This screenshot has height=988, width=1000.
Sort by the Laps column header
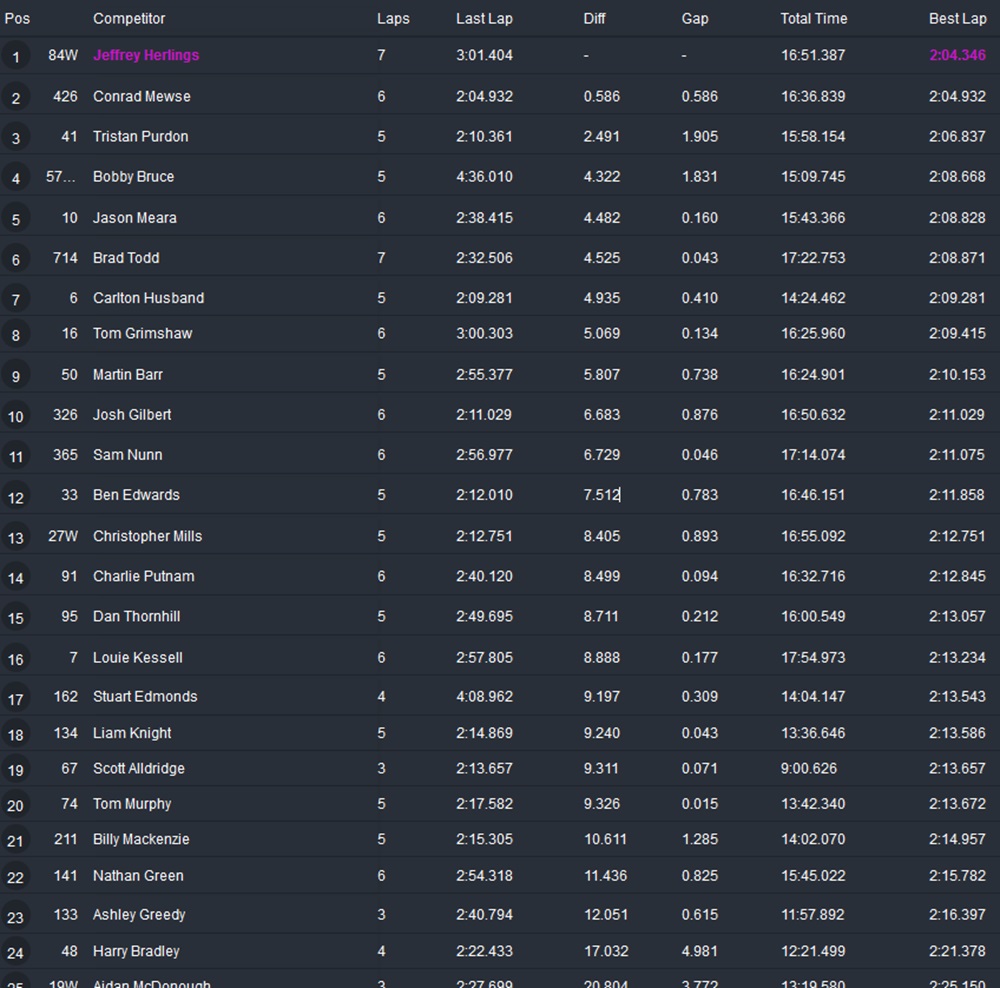point(393,18)
